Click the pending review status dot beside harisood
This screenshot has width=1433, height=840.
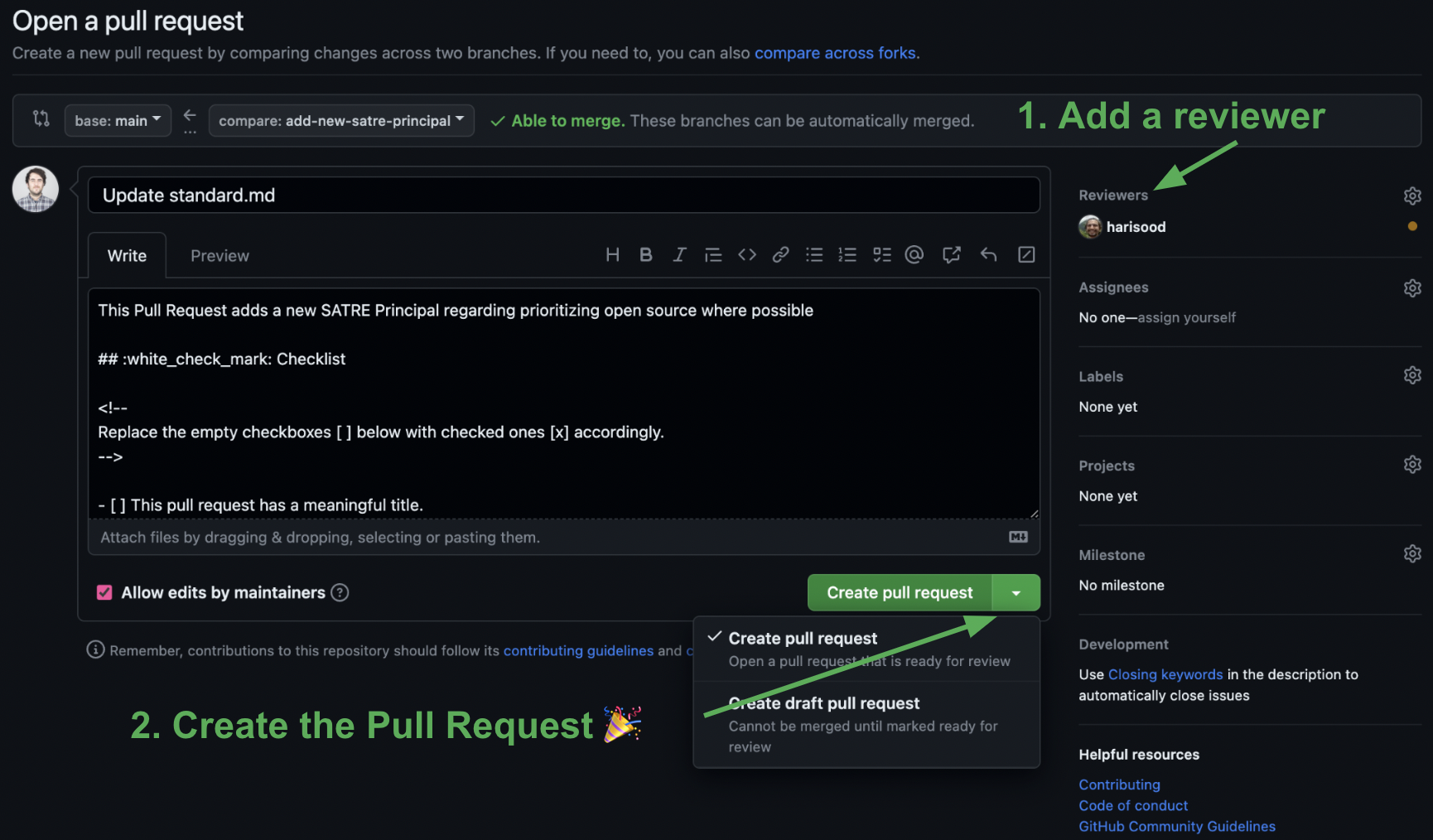[x=1412, y=226]
